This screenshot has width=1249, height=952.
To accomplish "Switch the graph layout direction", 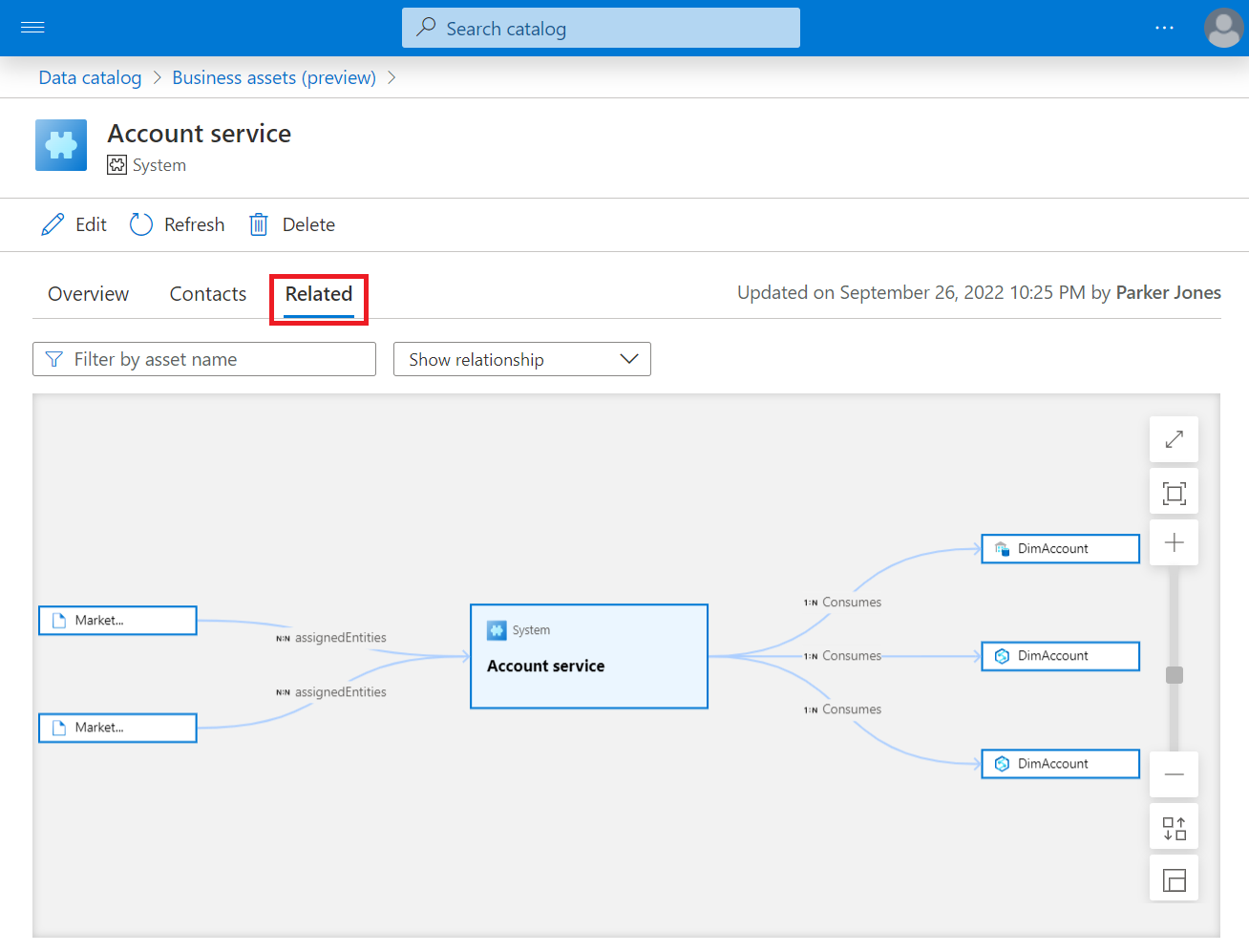I will pyautogui.click(x=1175, y=828).
